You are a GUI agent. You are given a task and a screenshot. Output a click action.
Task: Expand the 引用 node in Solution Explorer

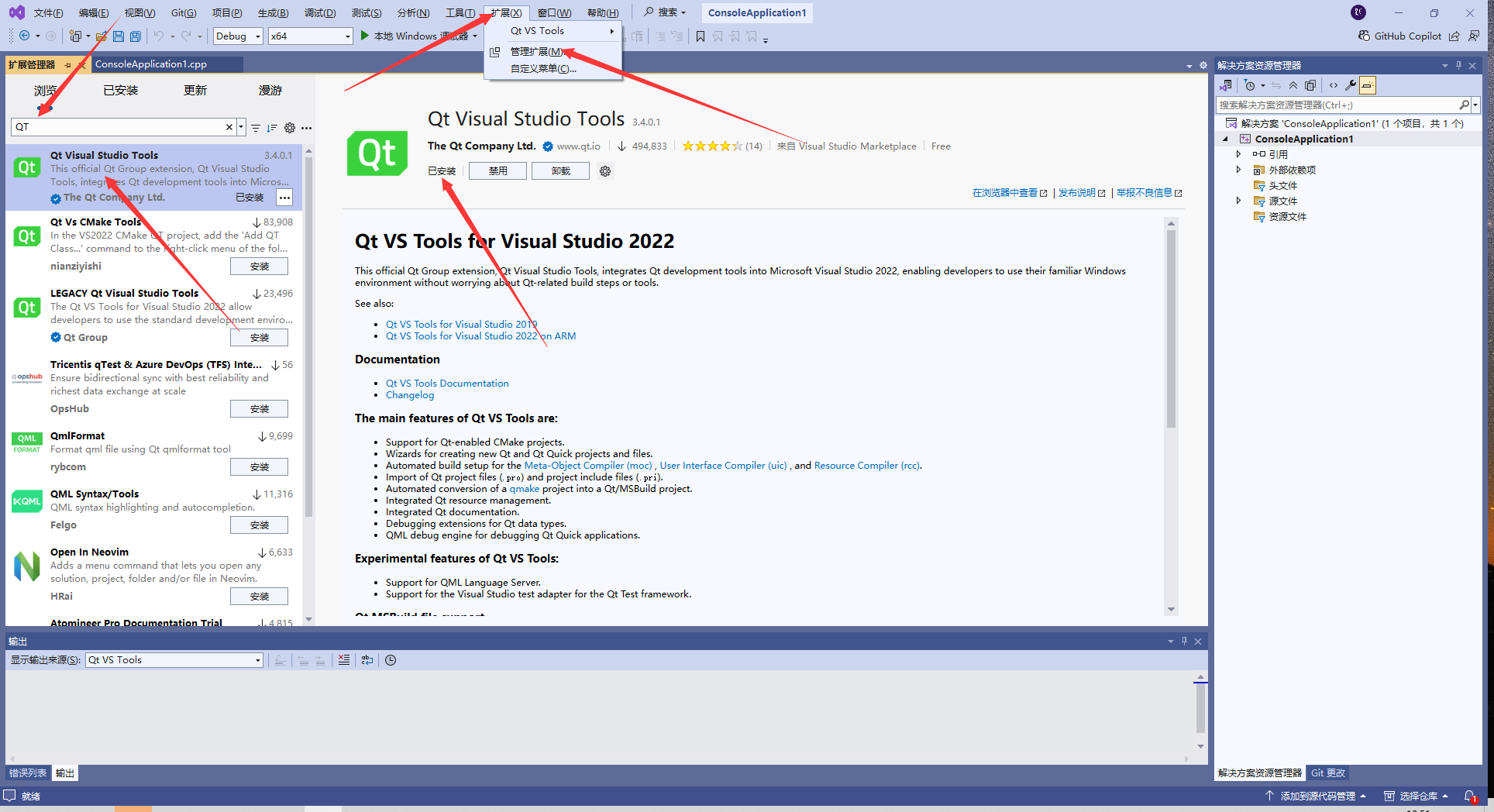1238,154
